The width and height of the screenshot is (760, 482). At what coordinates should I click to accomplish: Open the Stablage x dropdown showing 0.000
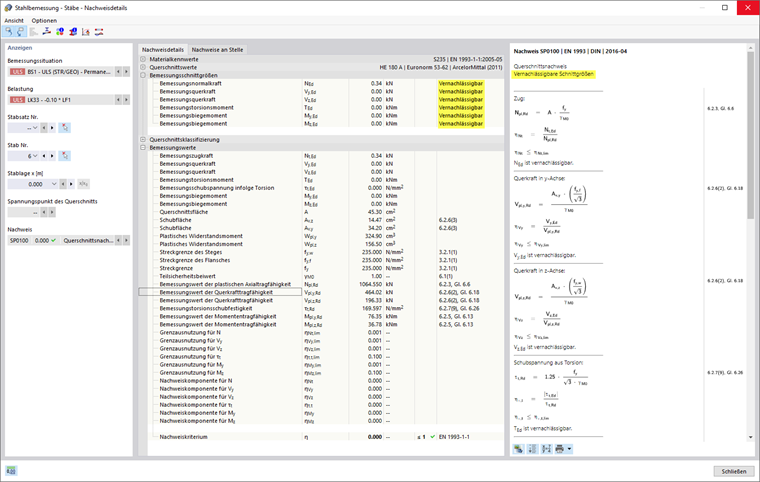point(54,184)
